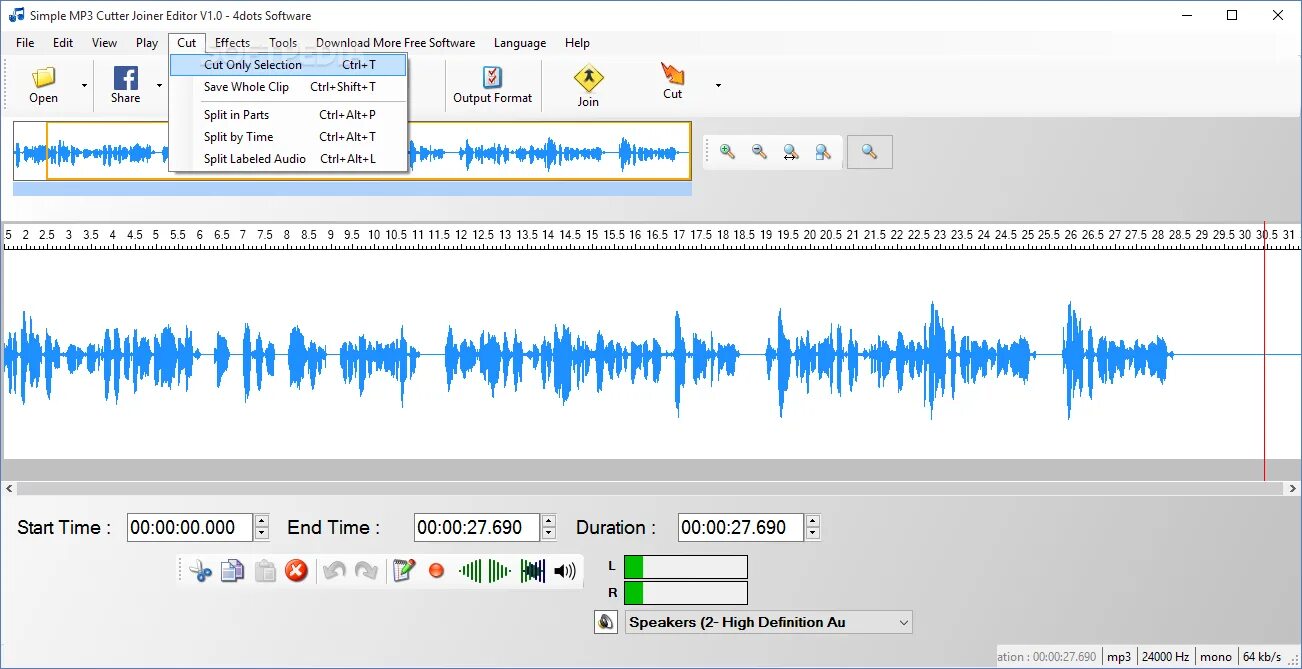The image size is (1302, 669).
Task: Click the horizontal scrollbar left arrow
Action: (9, 489)
